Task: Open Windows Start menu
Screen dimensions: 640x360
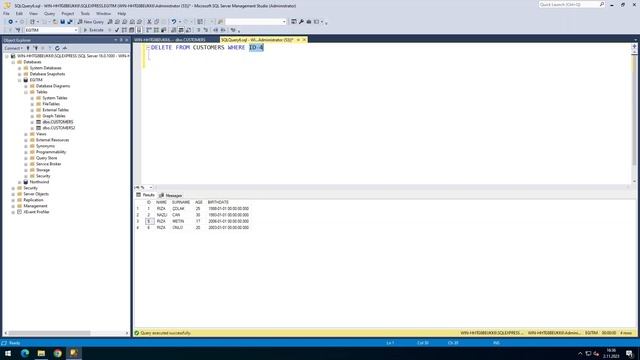Action: point(8,353)
